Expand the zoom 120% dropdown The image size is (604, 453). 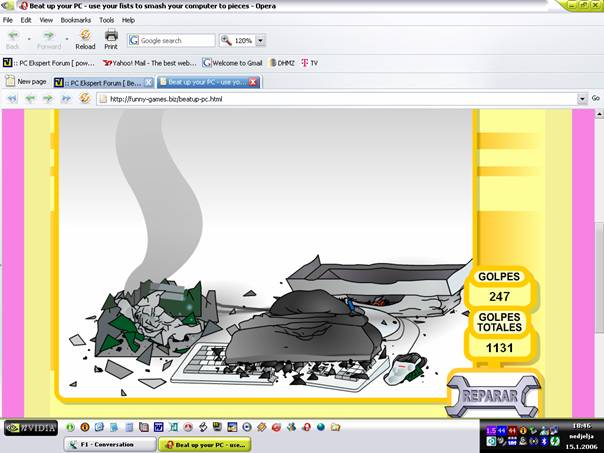(261, 41)
